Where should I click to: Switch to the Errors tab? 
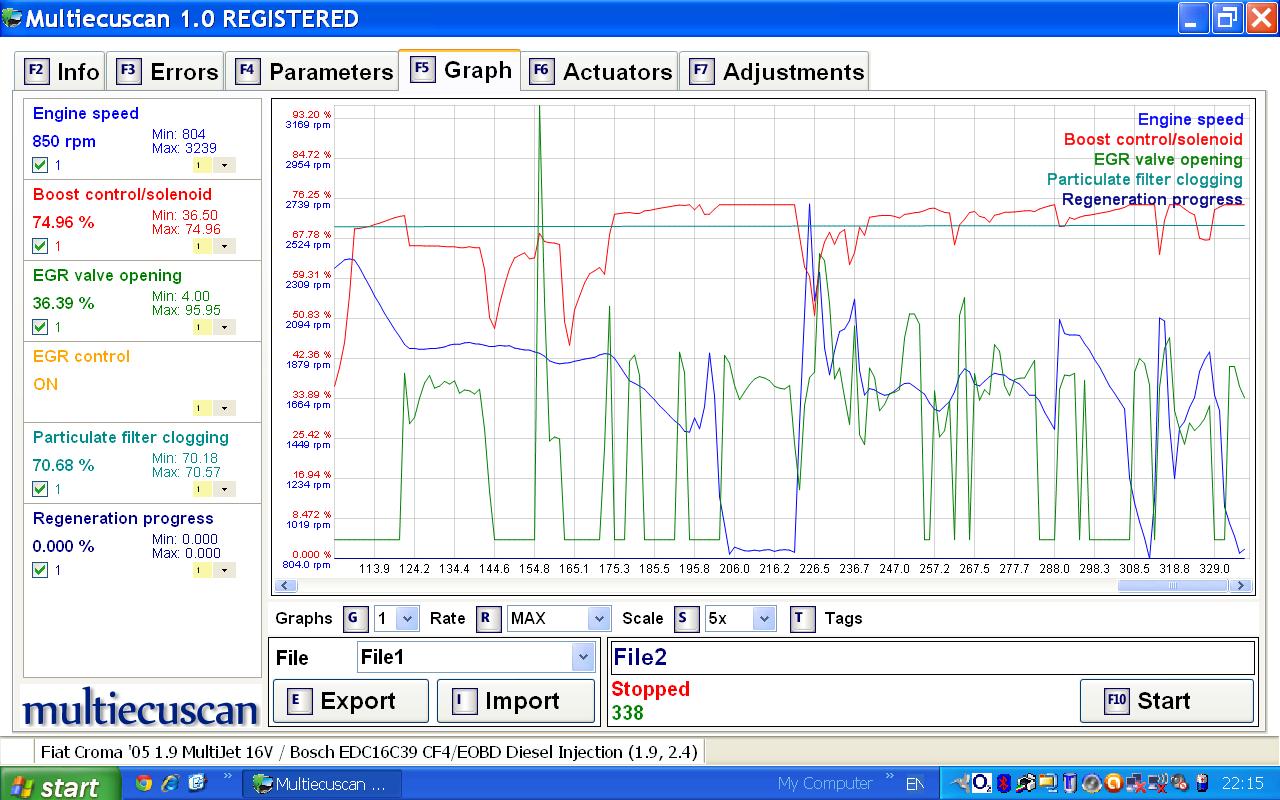[167, 72]
